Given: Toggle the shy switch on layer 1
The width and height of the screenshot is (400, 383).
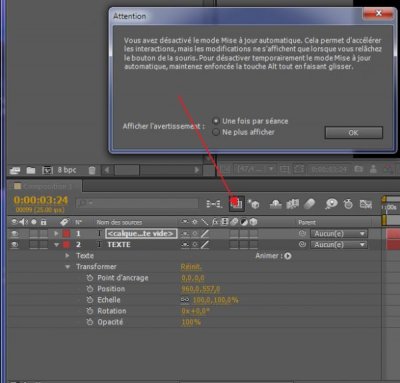Looking at the screenshot, I should pos(184,234).
